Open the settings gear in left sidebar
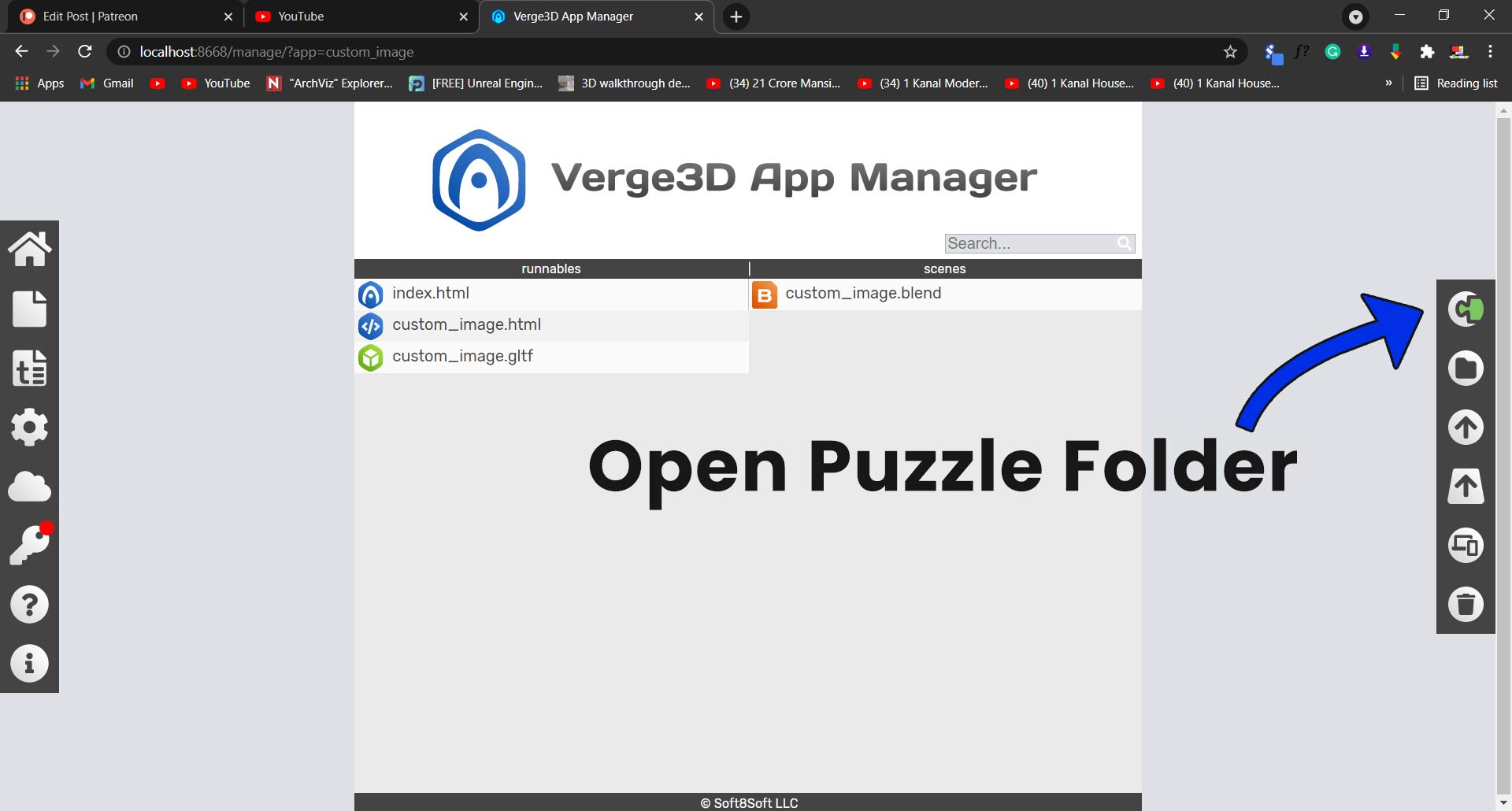 click(30, 427)
